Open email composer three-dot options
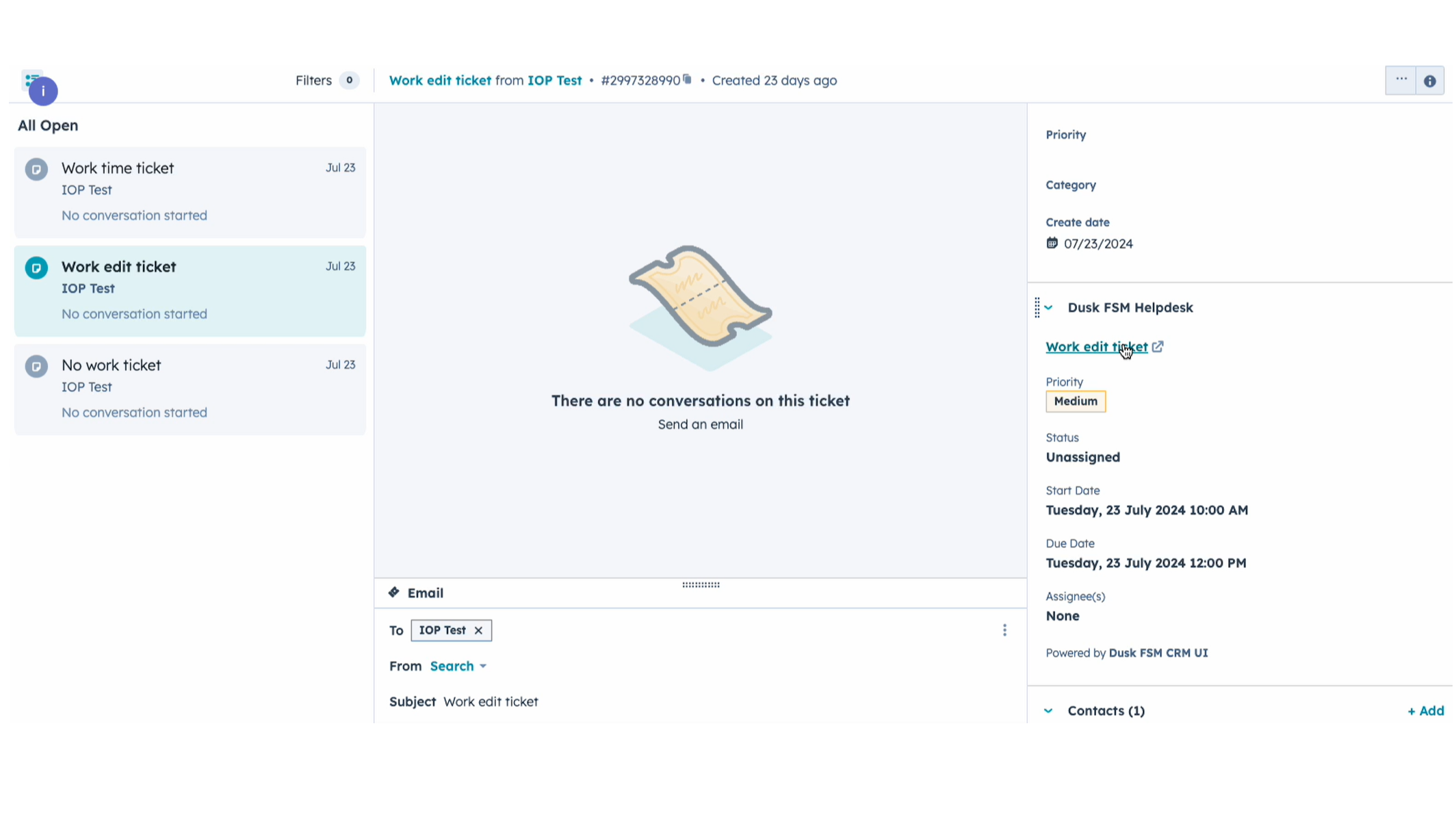The height and width of the screenshot is (819, 1456). coord(1004,630)
